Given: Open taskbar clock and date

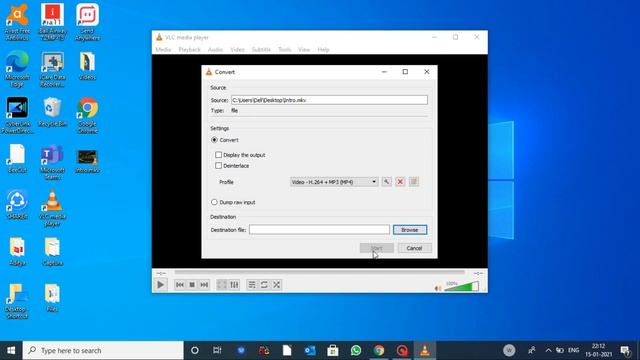Looking at the screenshot, I should click(x=599, y=350).
